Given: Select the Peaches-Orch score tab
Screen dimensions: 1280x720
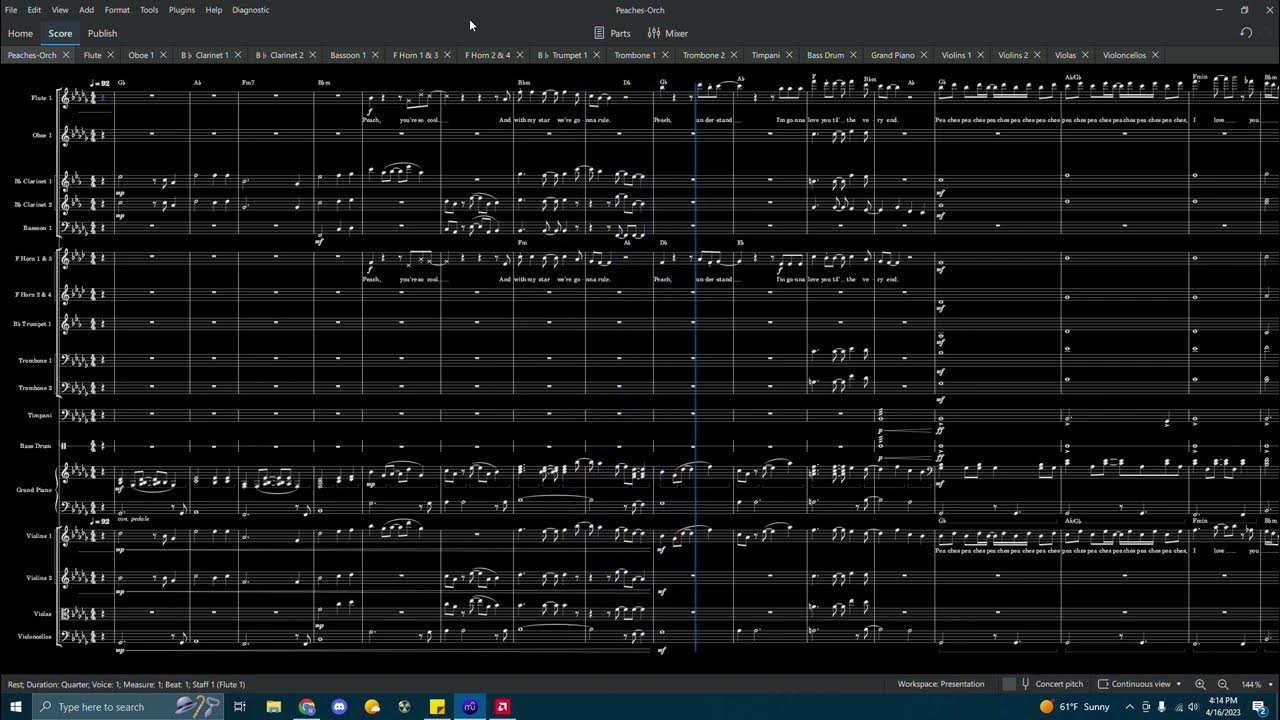Looking at the screenshot, I should click(32, 55).
